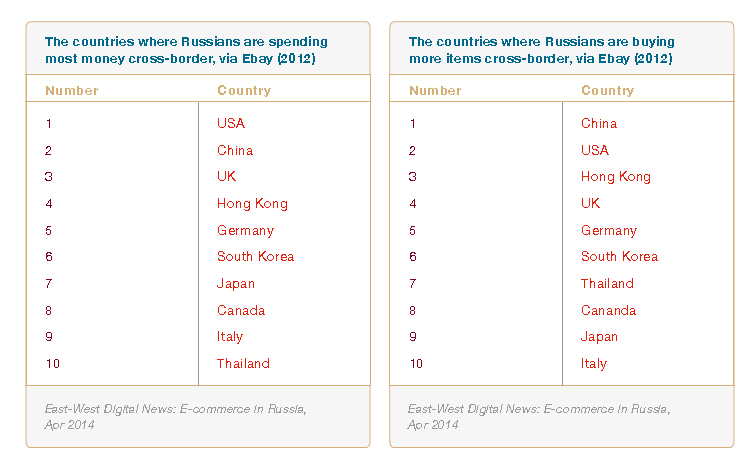This screenshot has height=464, width=756.
Task: Select the Country header in right table
Action: (x=608, y=91)
